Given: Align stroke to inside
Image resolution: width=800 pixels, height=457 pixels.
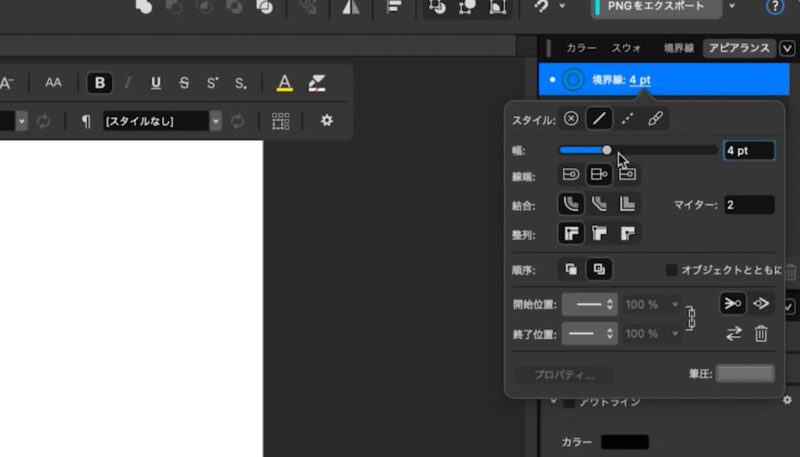Looking at the screenshot, I should 599,234.
